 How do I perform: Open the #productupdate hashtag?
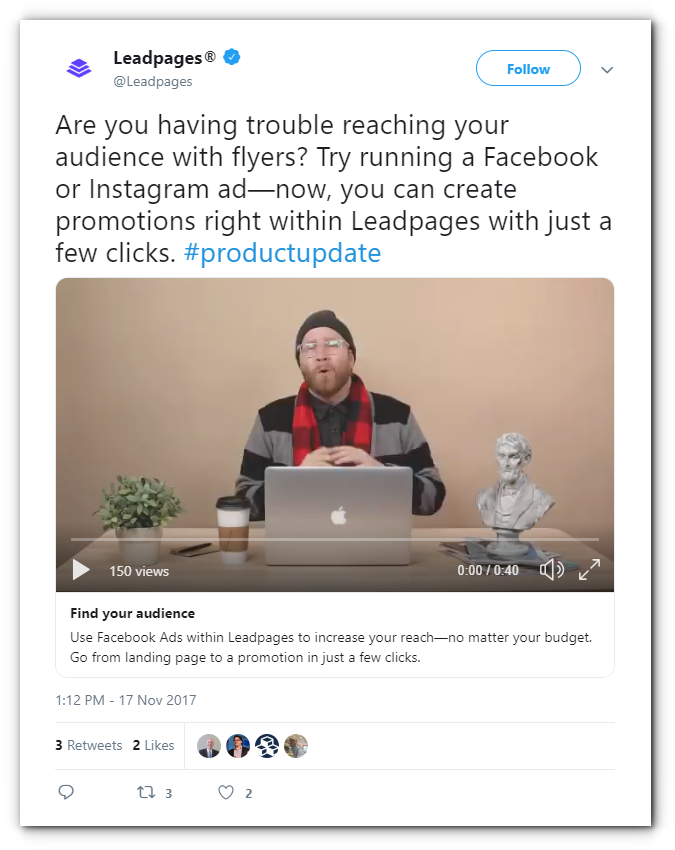click(x=282, y=253)
